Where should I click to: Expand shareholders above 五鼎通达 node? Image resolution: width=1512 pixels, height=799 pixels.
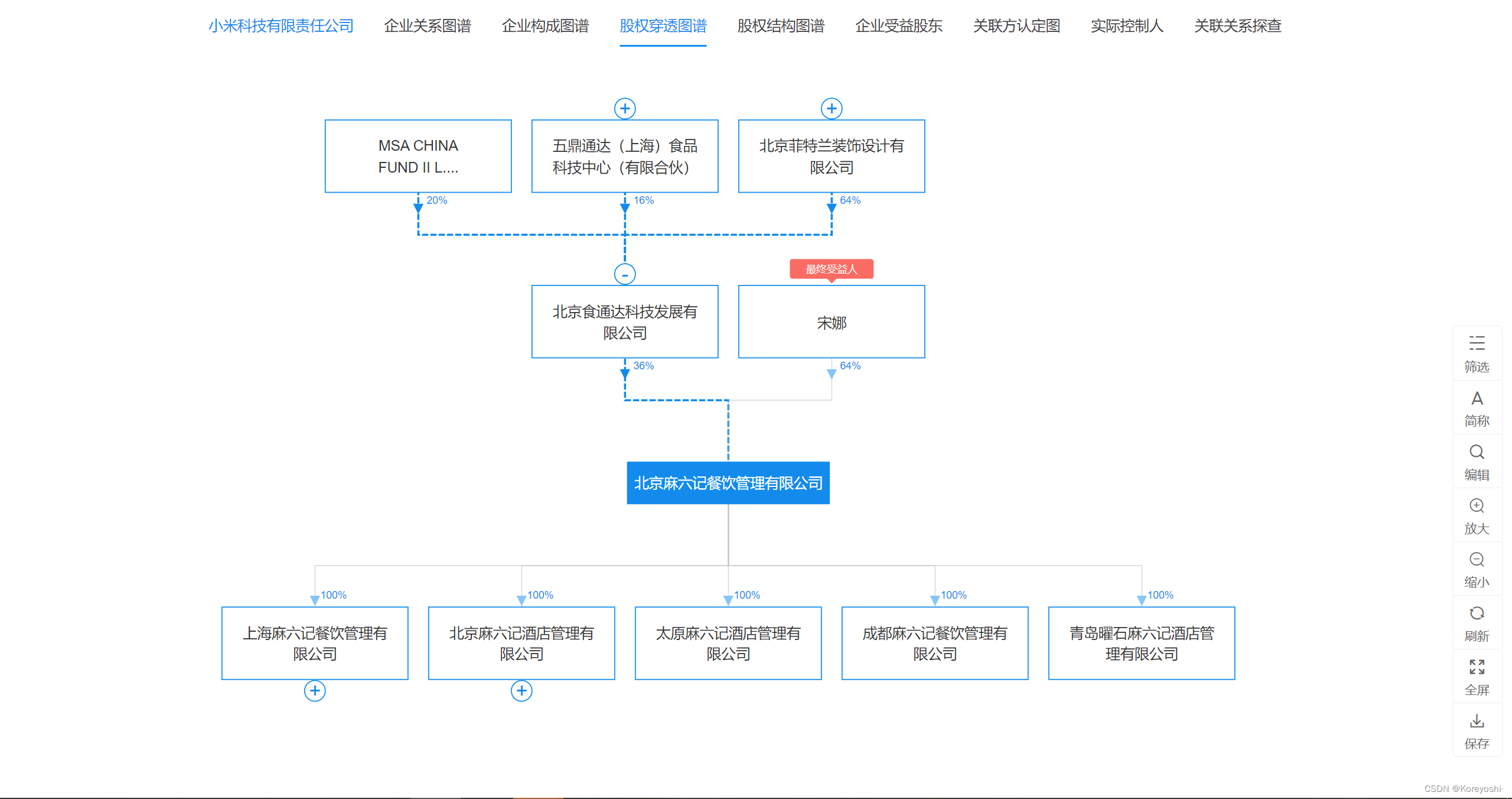click(625, 108)
